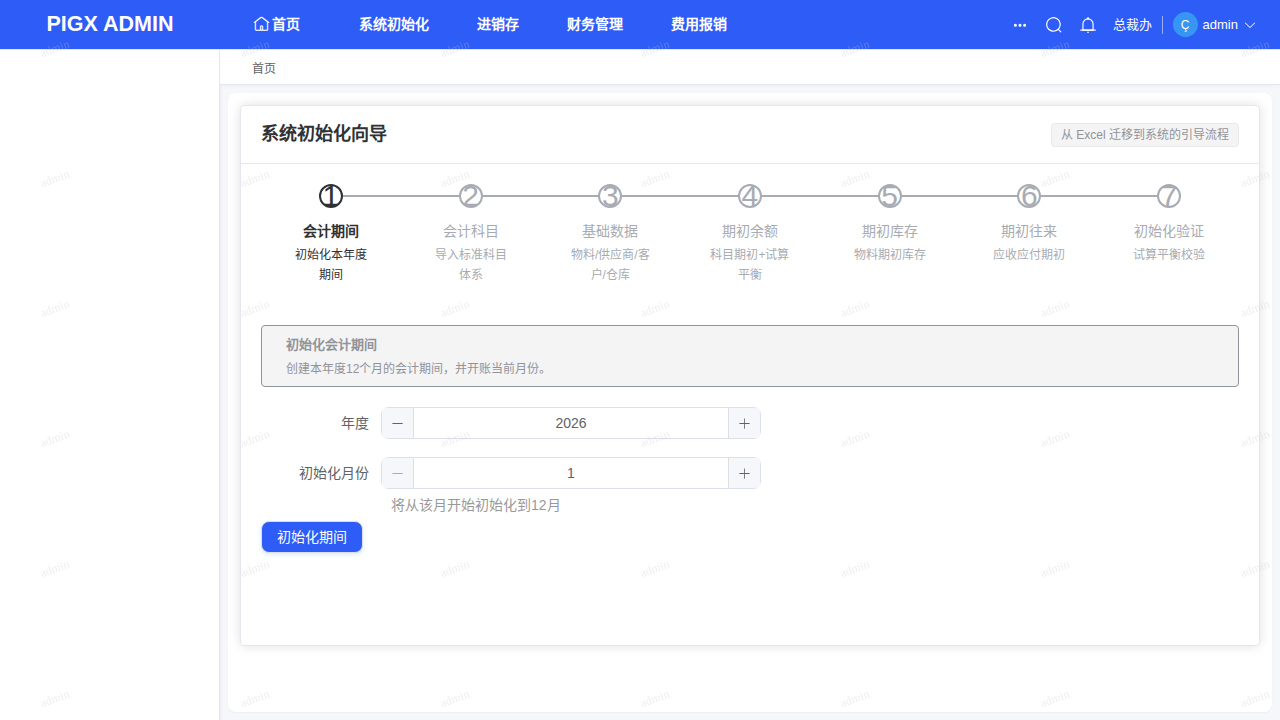Click the 首页 breadcrumb tab
This screenshot has height=720, width=1280.
pyautogui.click(x=264, y=68)
